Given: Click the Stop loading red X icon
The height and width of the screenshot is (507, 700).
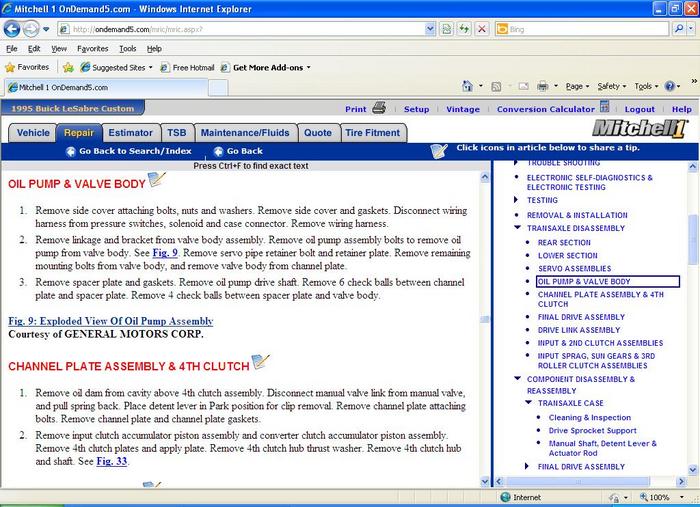Looking at the screenshot, I should pyautogui.click(x=482, y=29).
